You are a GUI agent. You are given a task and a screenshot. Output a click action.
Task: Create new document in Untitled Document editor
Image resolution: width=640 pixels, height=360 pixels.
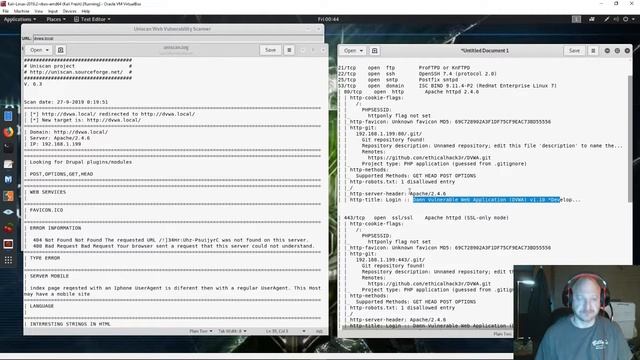click(374, 51)
